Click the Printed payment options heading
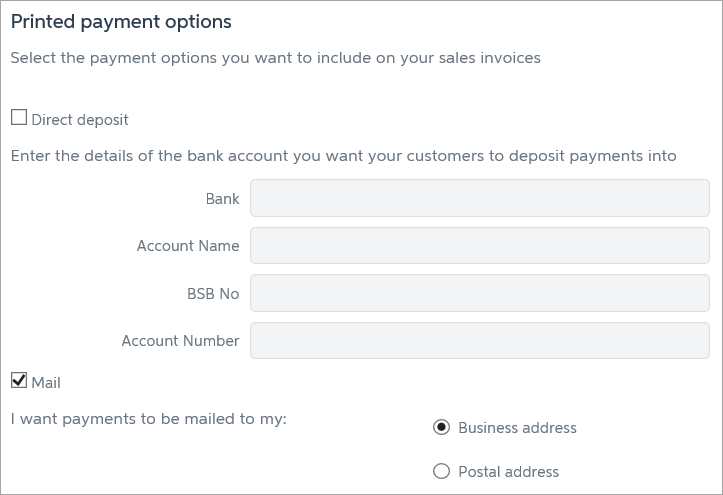723x495 pixels. pyautogui.click(x=121, y=21)
